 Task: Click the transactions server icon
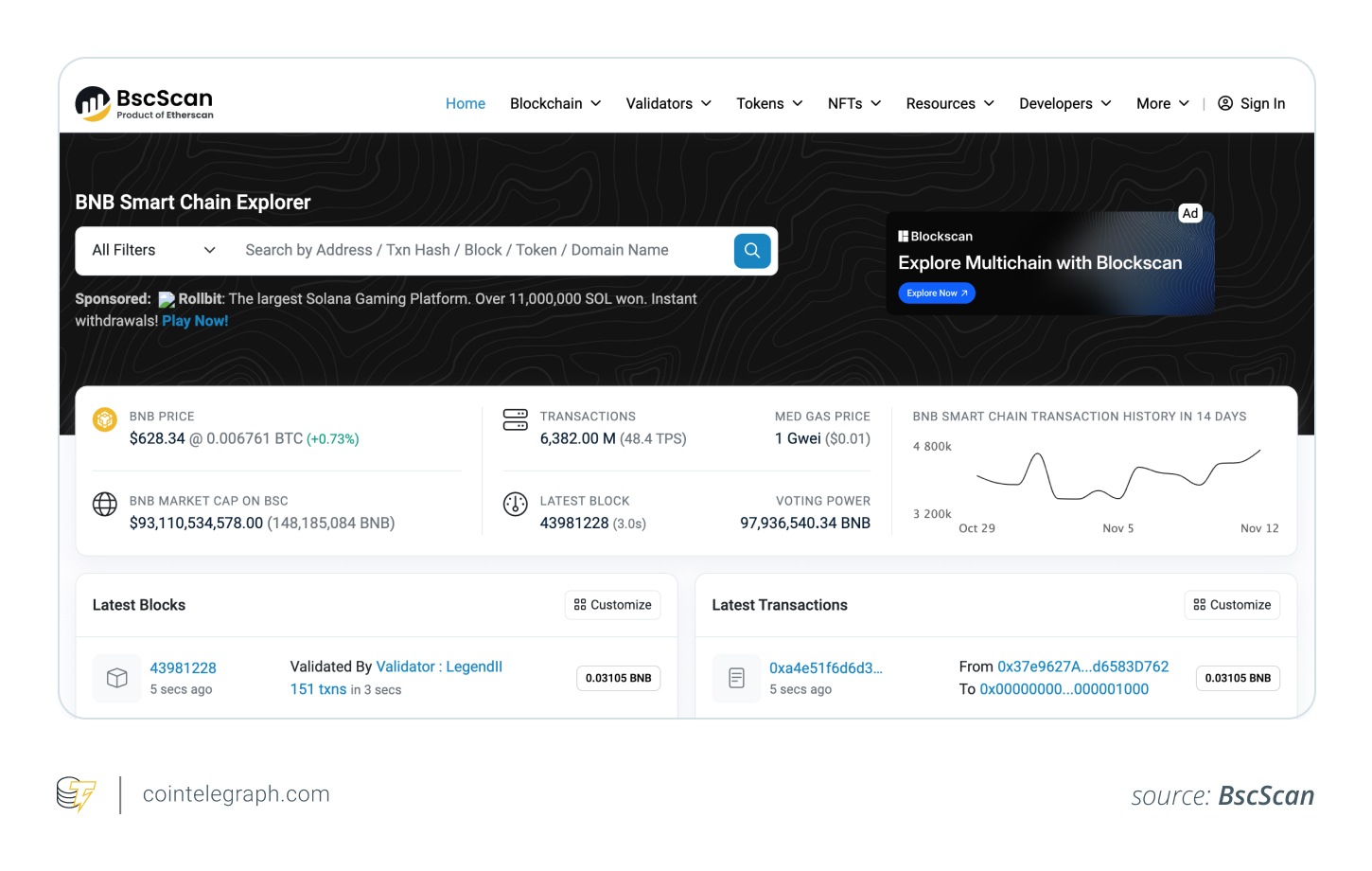516,419
